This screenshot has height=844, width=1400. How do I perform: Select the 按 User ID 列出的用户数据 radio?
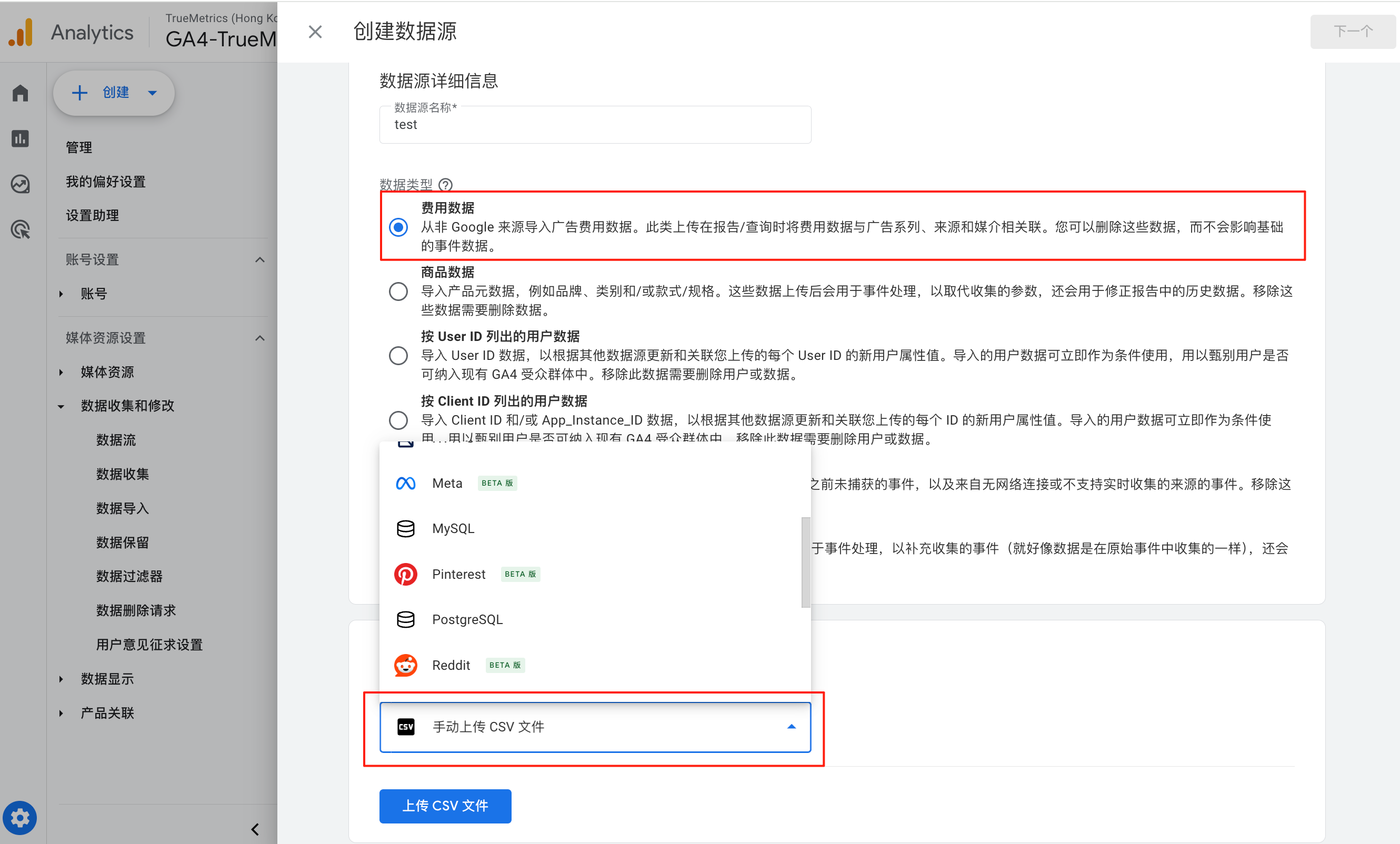(398, 356)
